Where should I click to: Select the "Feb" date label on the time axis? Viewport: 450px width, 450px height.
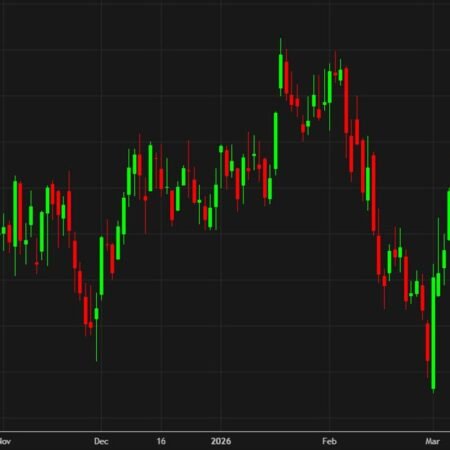(329, 441)
